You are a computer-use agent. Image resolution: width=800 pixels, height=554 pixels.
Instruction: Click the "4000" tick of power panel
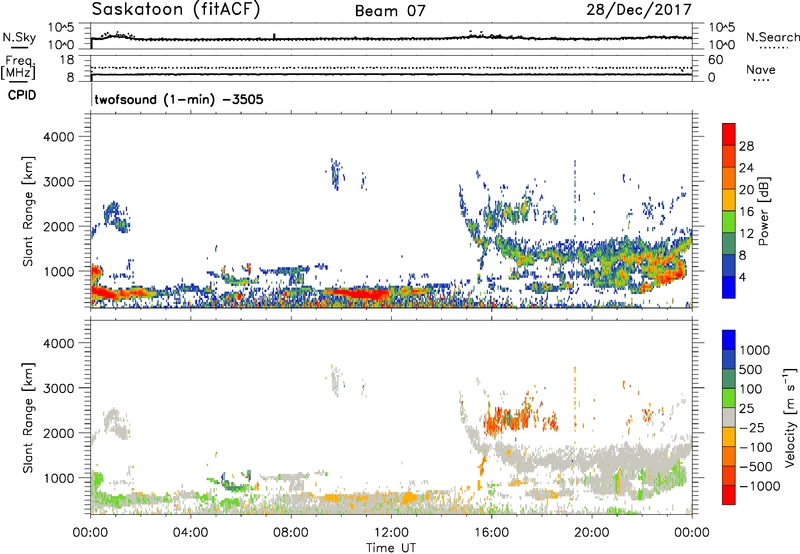pyautogui.click(x=58, y=137)
